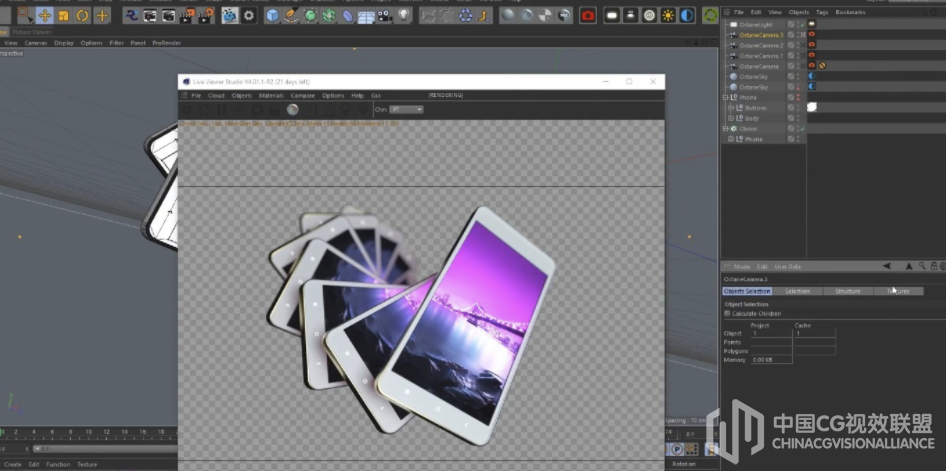Viewport: 946px width, 471px height.
Task: Open the Spline pen tool
Action: pyautogui.click(x=291, y=16)
